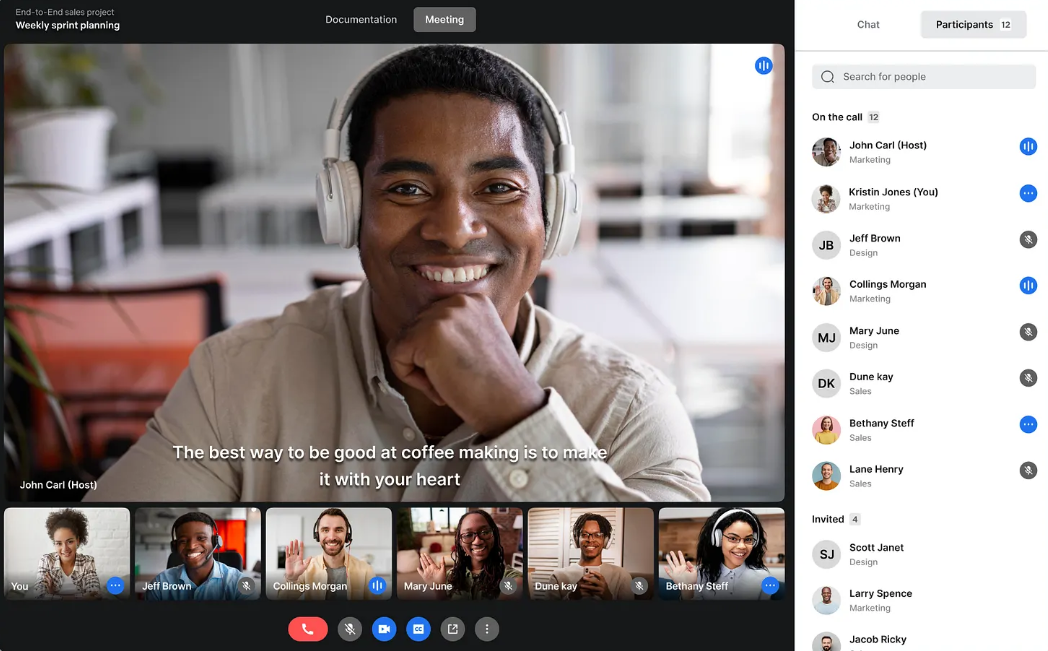Open more options in the call controls

(487, 629)
